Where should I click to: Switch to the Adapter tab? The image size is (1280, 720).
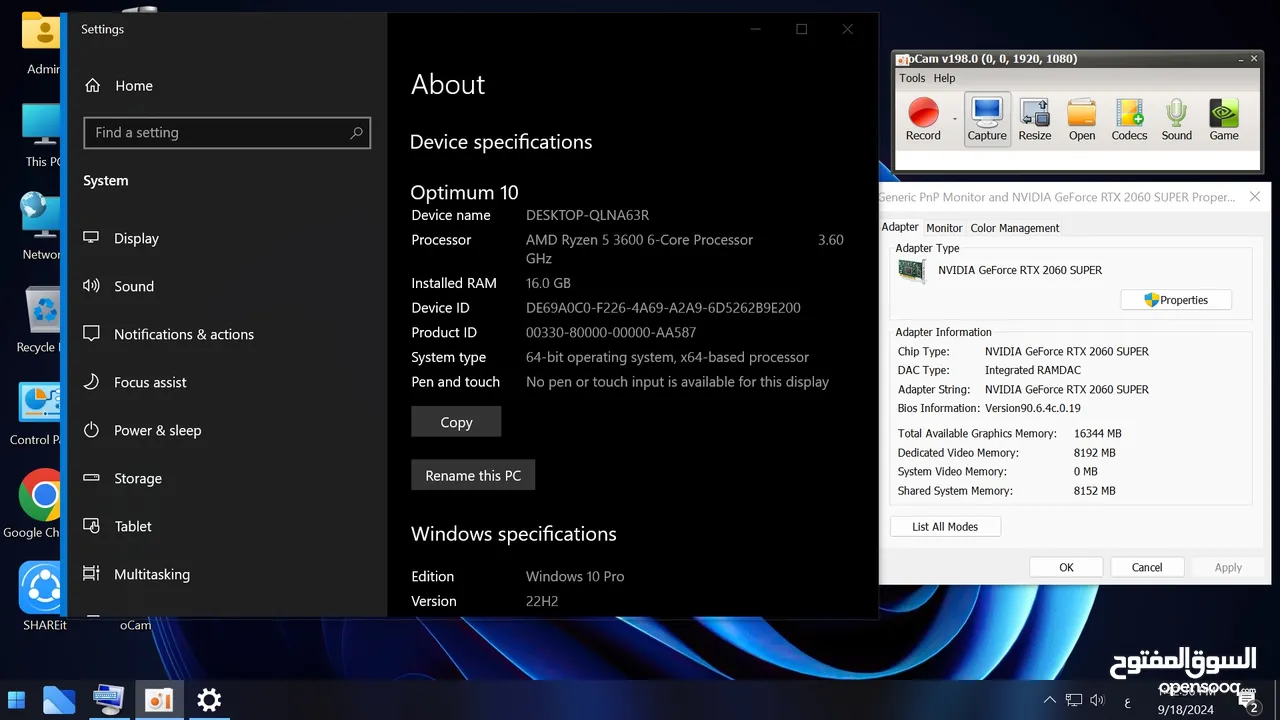click(x=900, y=227)
